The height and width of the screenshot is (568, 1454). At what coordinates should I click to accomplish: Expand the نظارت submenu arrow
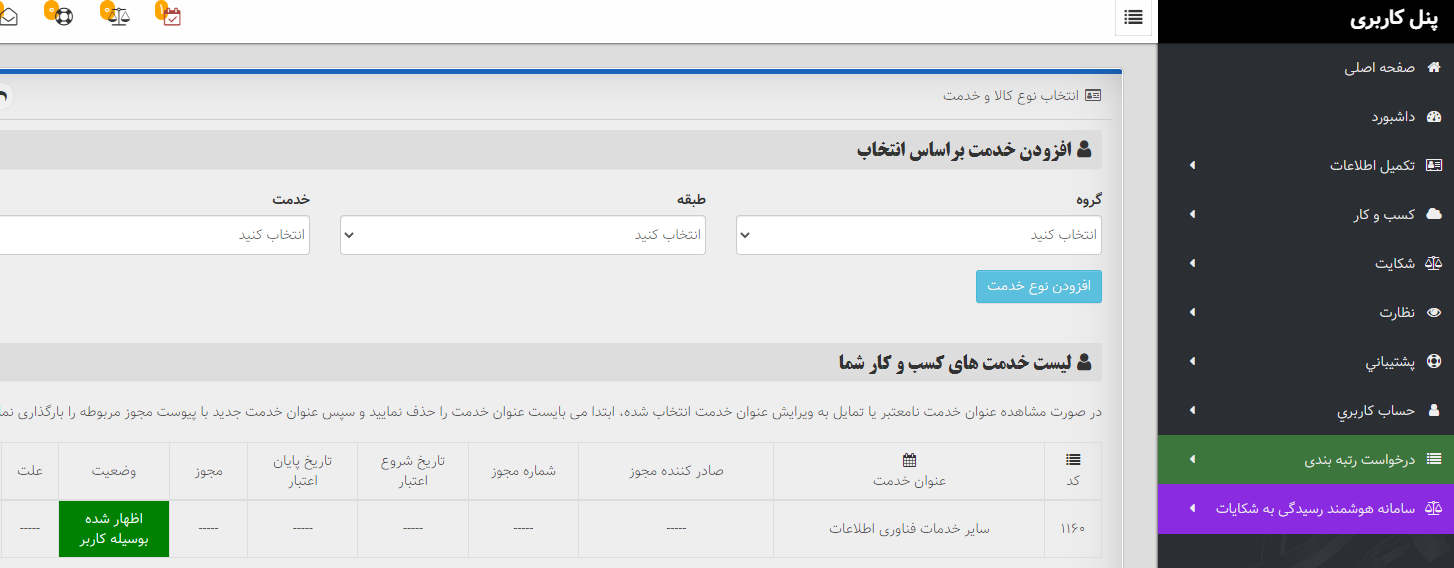1191,312
